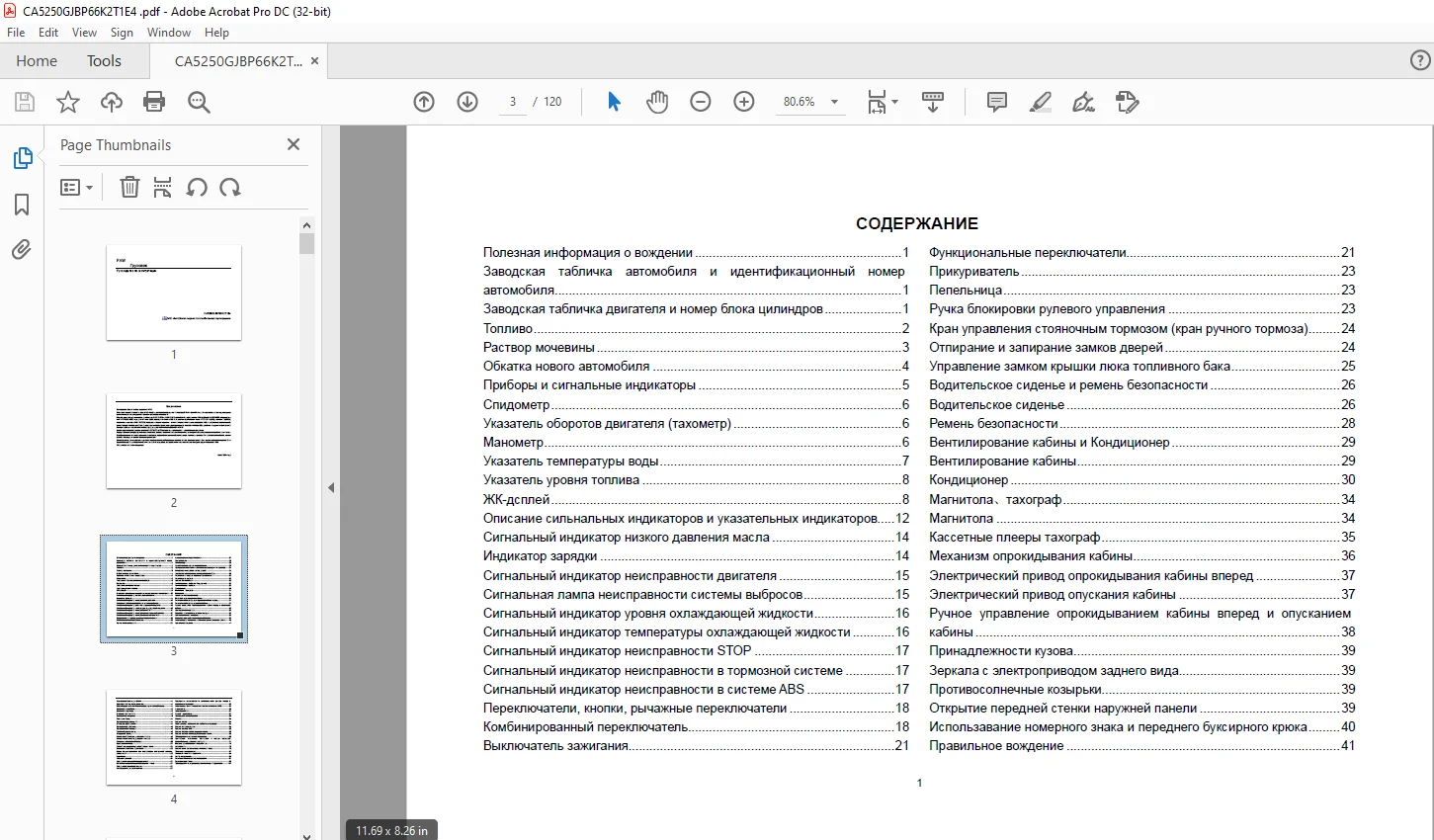The height and width of the screenshot is (840, 1434).
Task: Open the View menu
Action: point(84,33)
